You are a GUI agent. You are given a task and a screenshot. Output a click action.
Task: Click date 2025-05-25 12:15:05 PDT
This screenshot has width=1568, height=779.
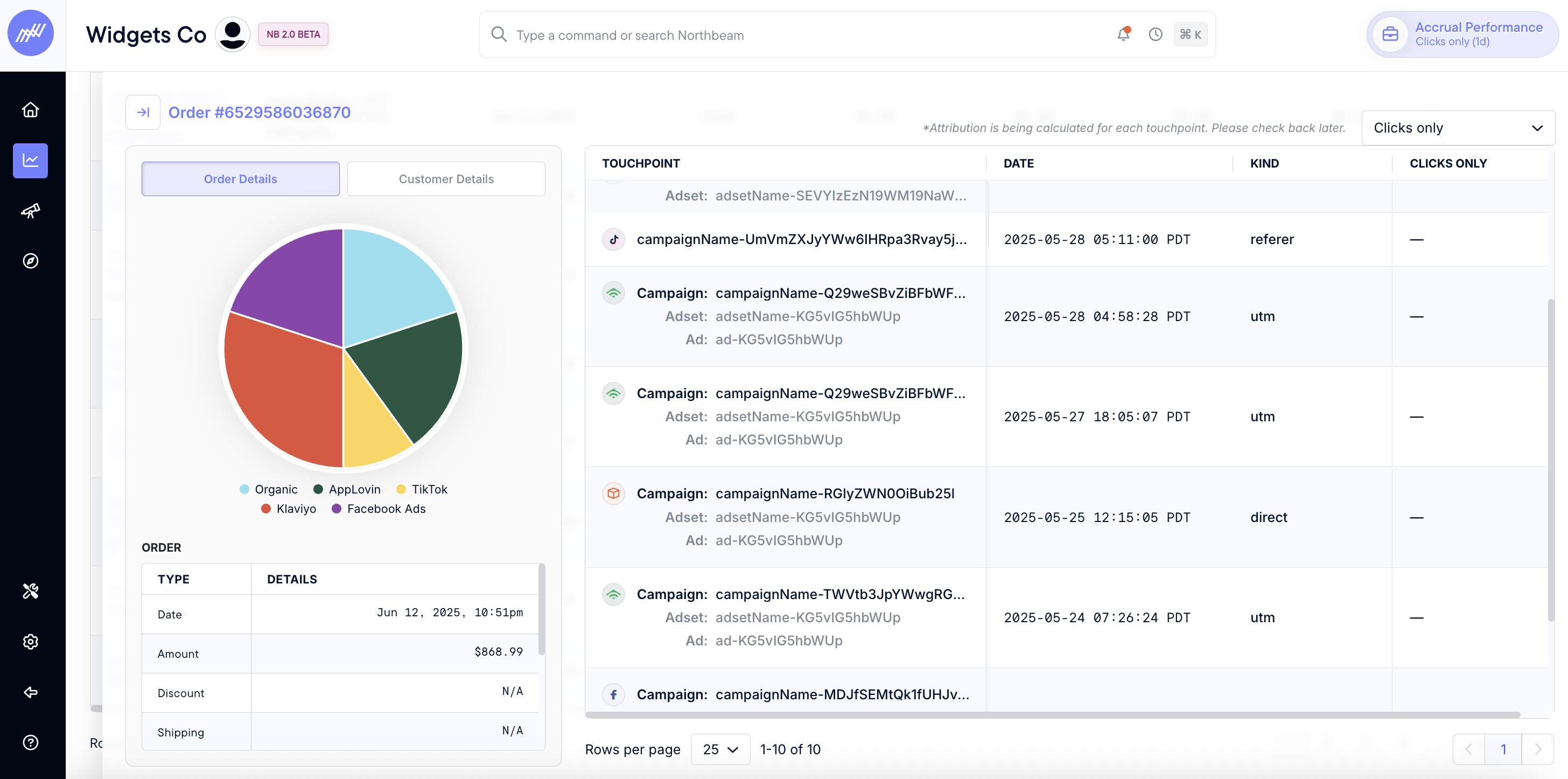tap(1097, 517)
